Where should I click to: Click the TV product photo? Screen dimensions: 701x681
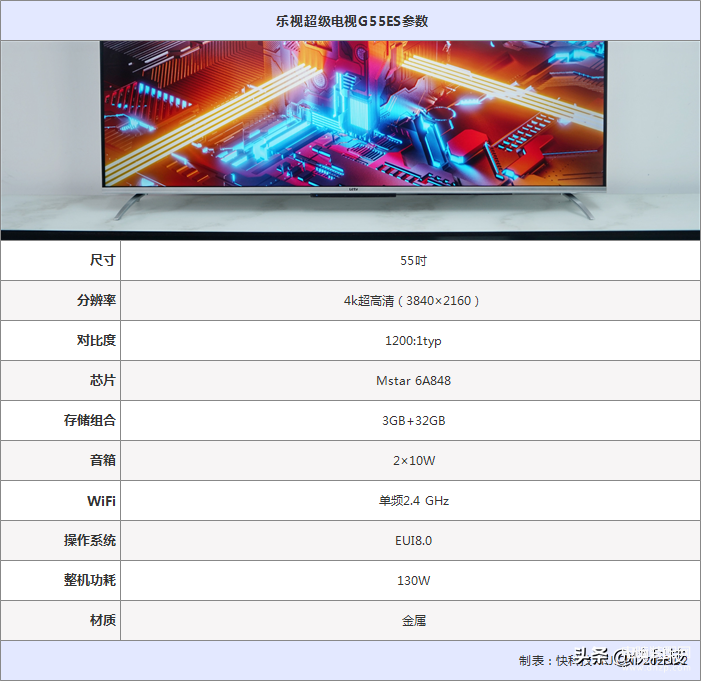point(350,140)
